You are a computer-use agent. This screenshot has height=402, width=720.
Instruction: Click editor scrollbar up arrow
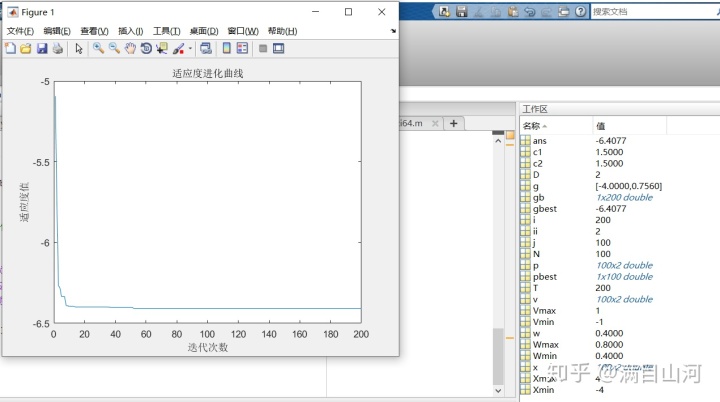[498, 141]
